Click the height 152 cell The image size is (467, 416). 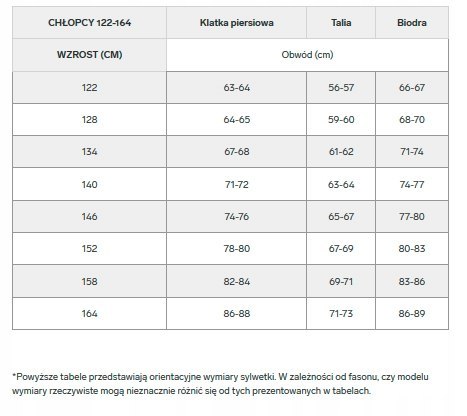(89, 249)
